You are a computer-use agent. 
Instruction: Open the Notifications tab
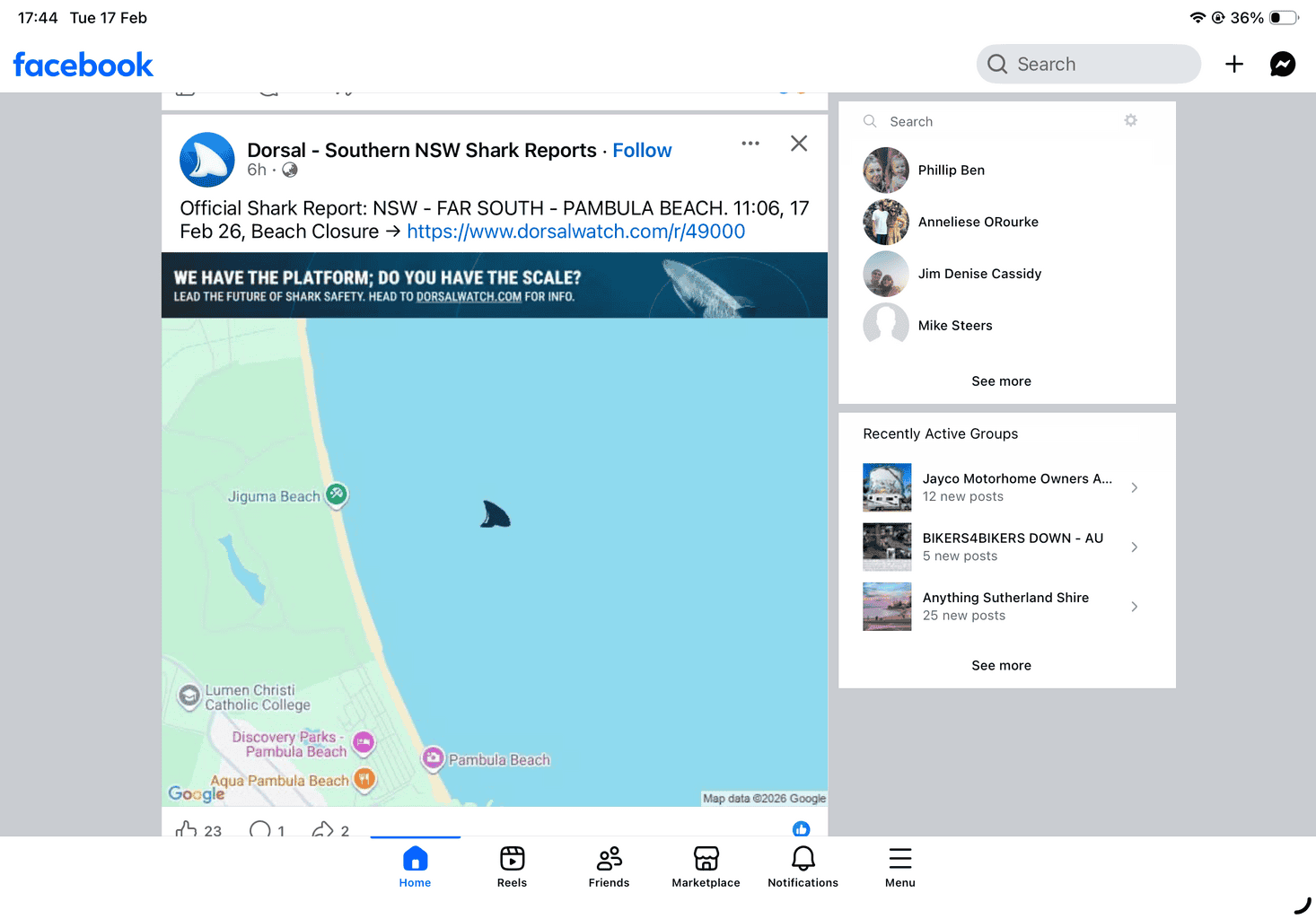[x=803, y=866]
